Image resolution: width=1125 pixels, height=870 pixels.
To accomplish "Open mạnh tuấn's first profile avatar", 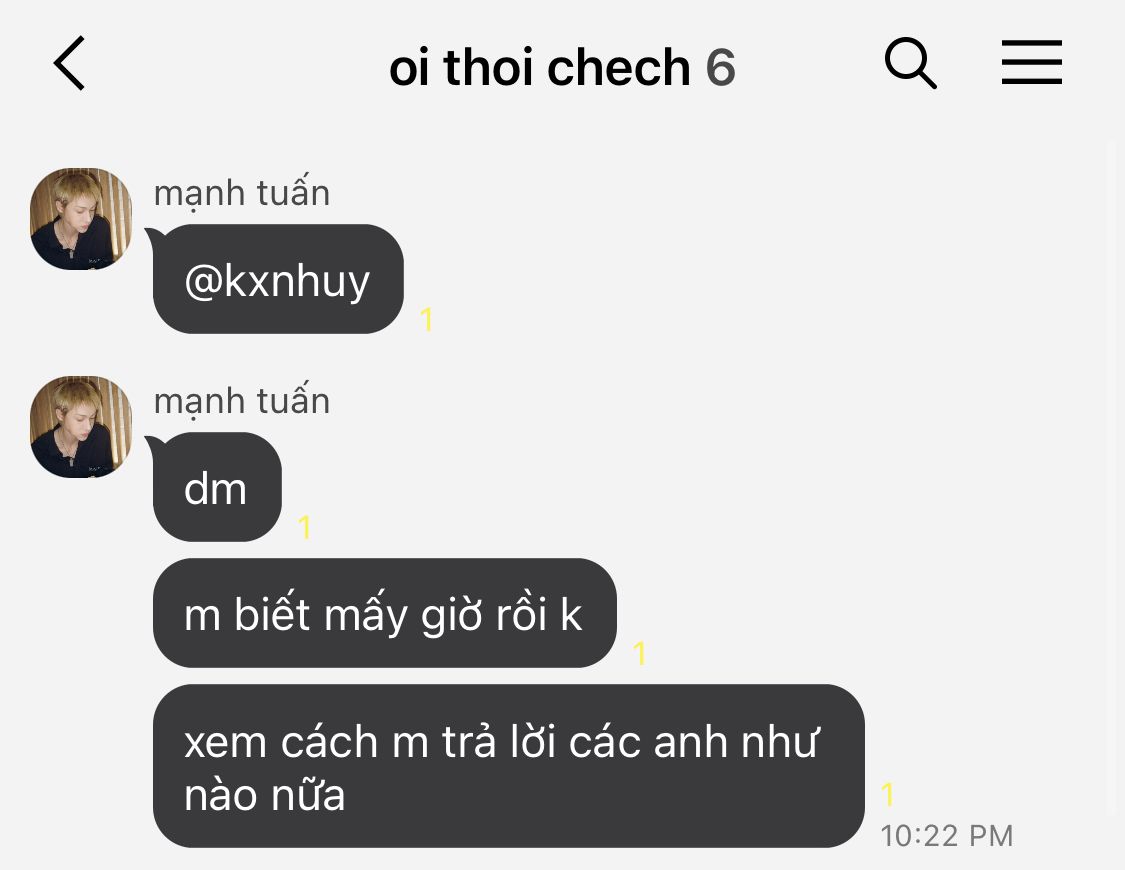I will click(x=81, y=219).
